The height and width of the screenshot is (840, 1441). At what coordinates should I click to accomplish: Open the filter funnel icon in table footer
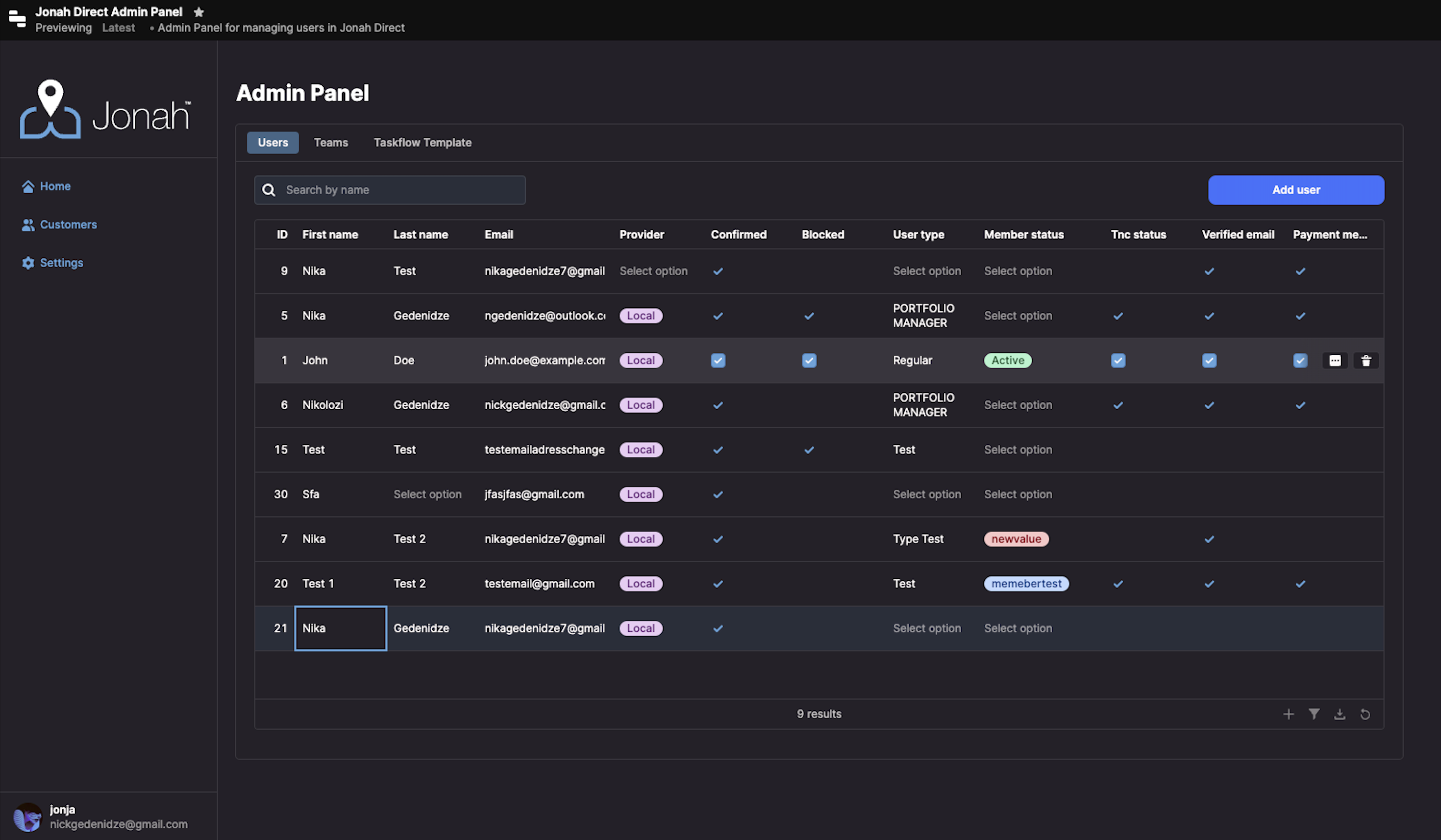(x=1314, y=714)
